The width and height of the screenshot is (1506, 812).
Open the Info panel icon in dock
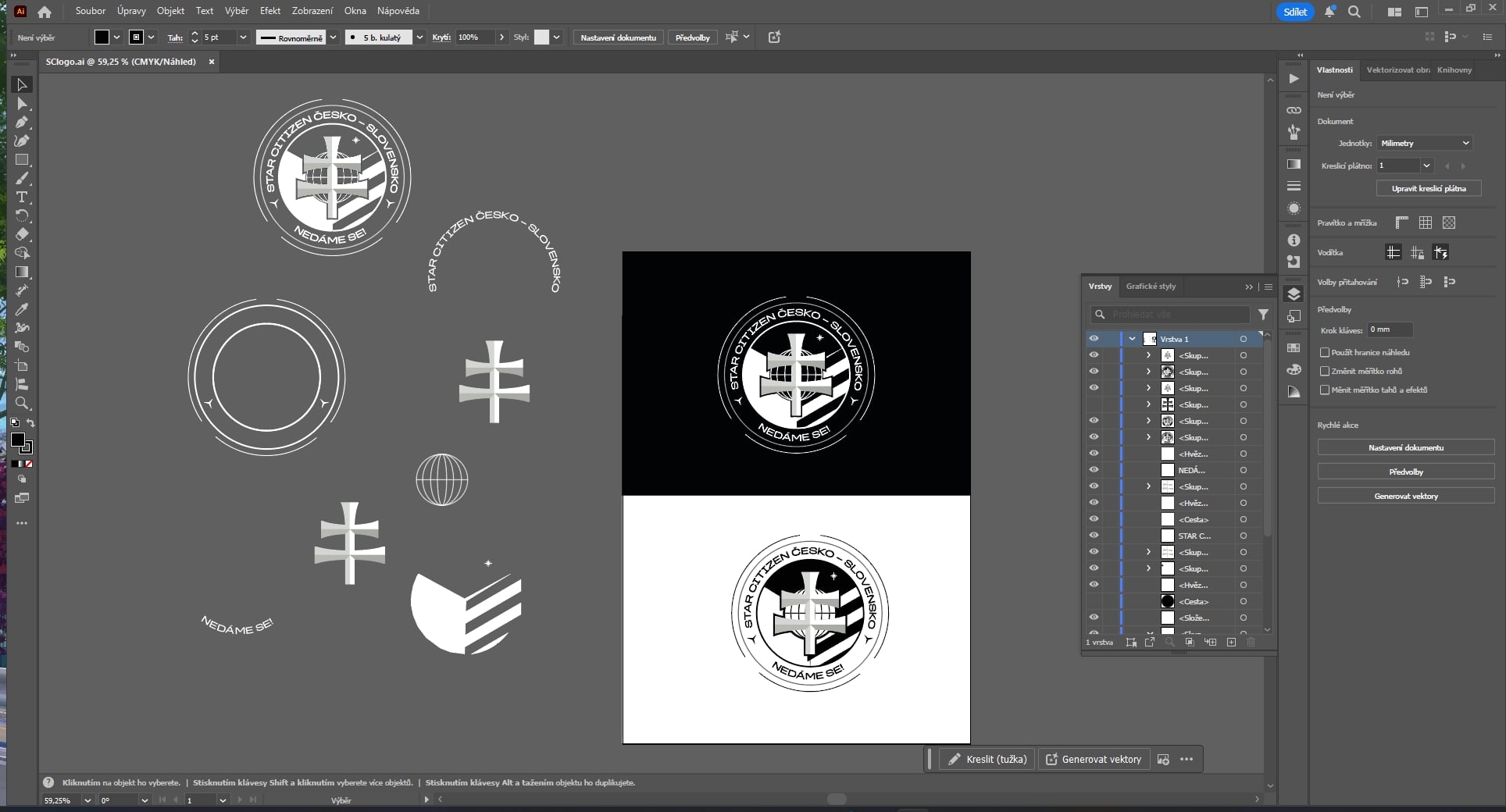(1294, 240)
